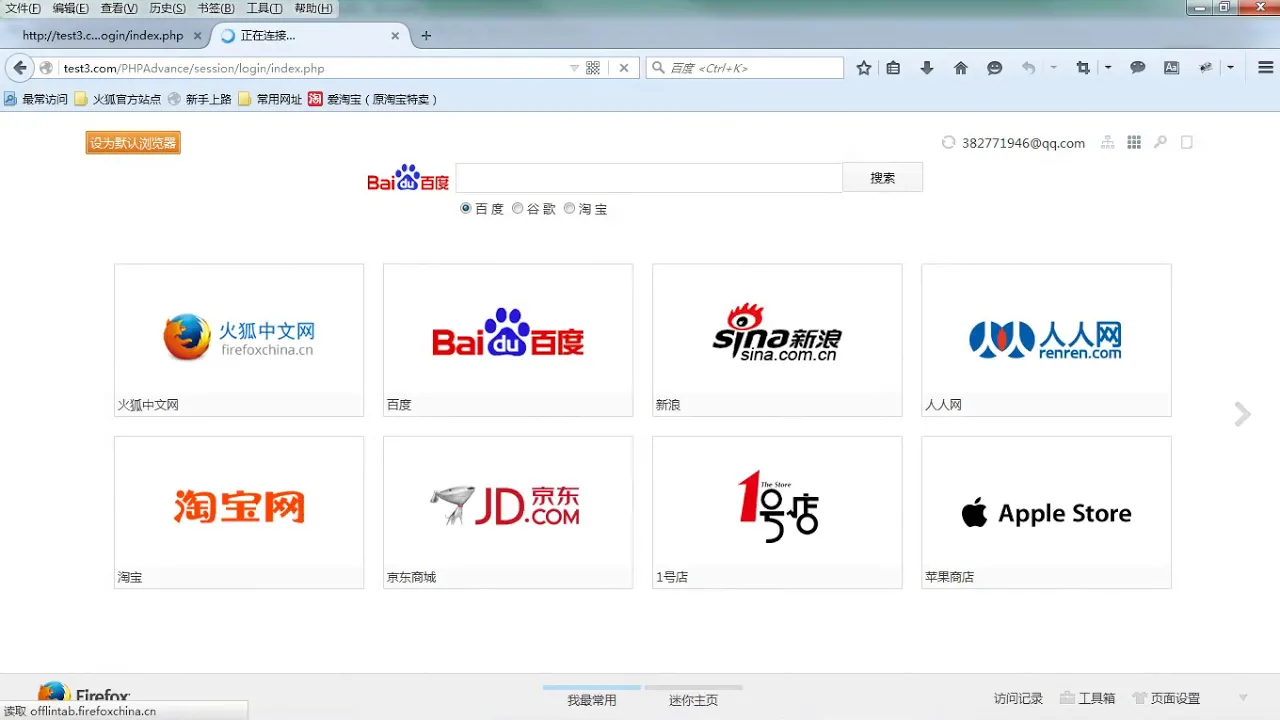Click the chat bubble toolbar icon

pyautogui.click(x=1138, y=68)
